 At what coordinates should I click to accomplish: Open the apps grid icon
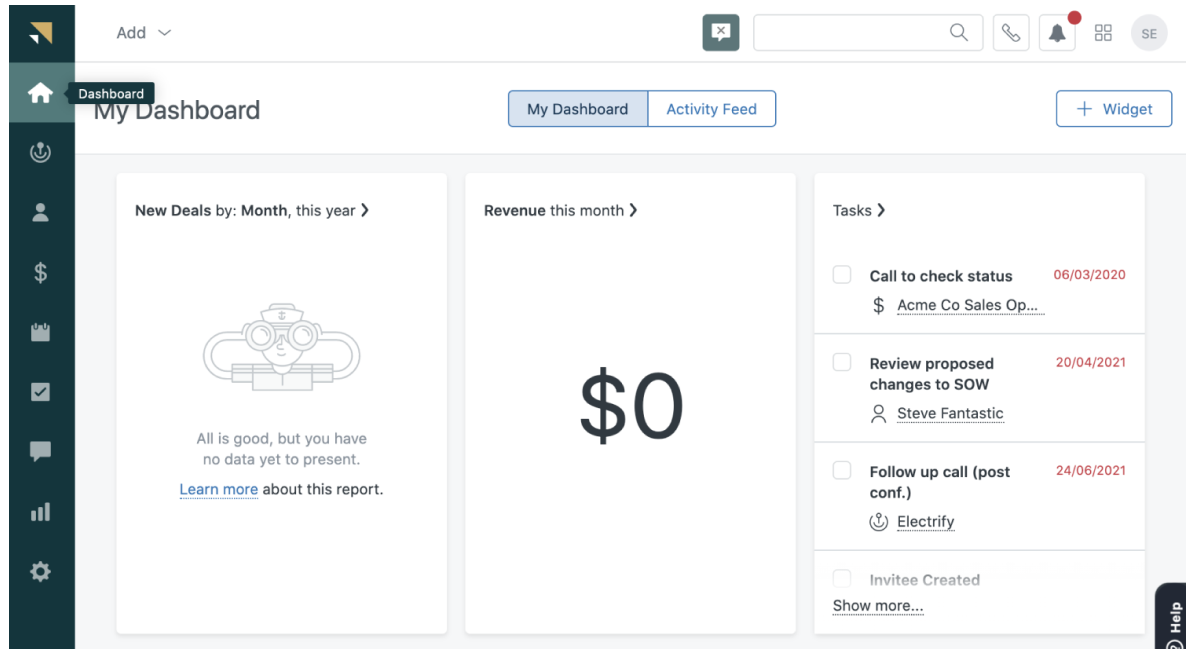(x=1104, y=32)
